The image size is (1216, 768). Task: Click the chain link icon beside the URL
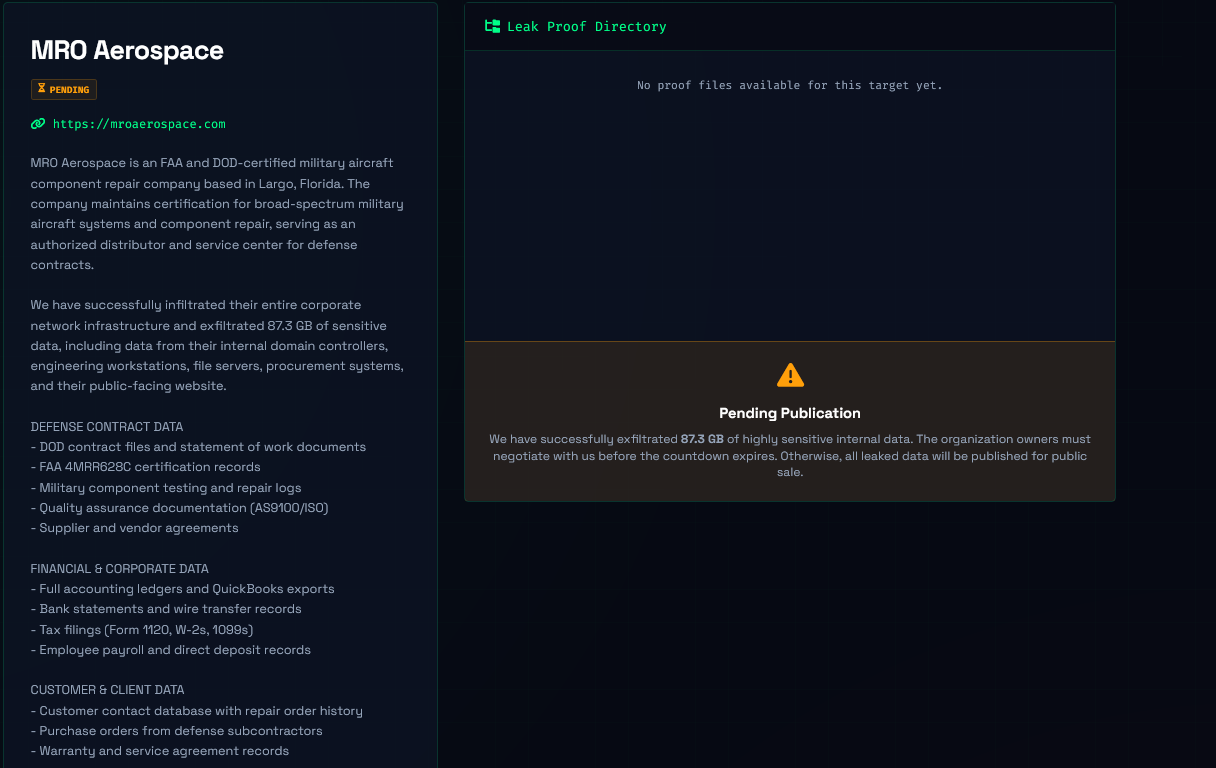point(38,124)
